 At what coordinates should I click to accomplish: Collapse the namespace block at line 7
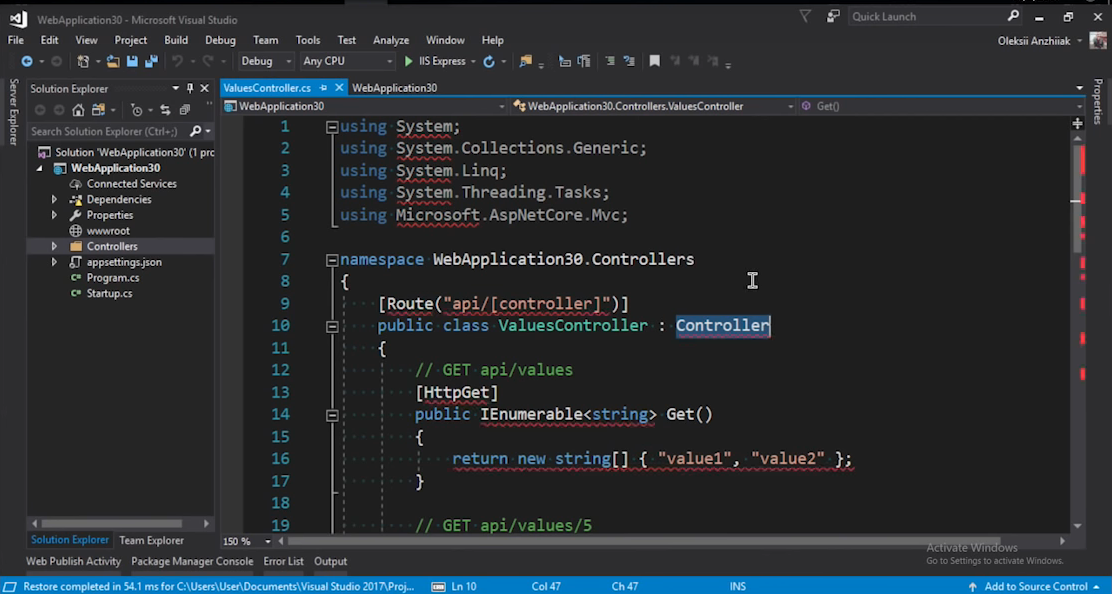tap(332, 260)
